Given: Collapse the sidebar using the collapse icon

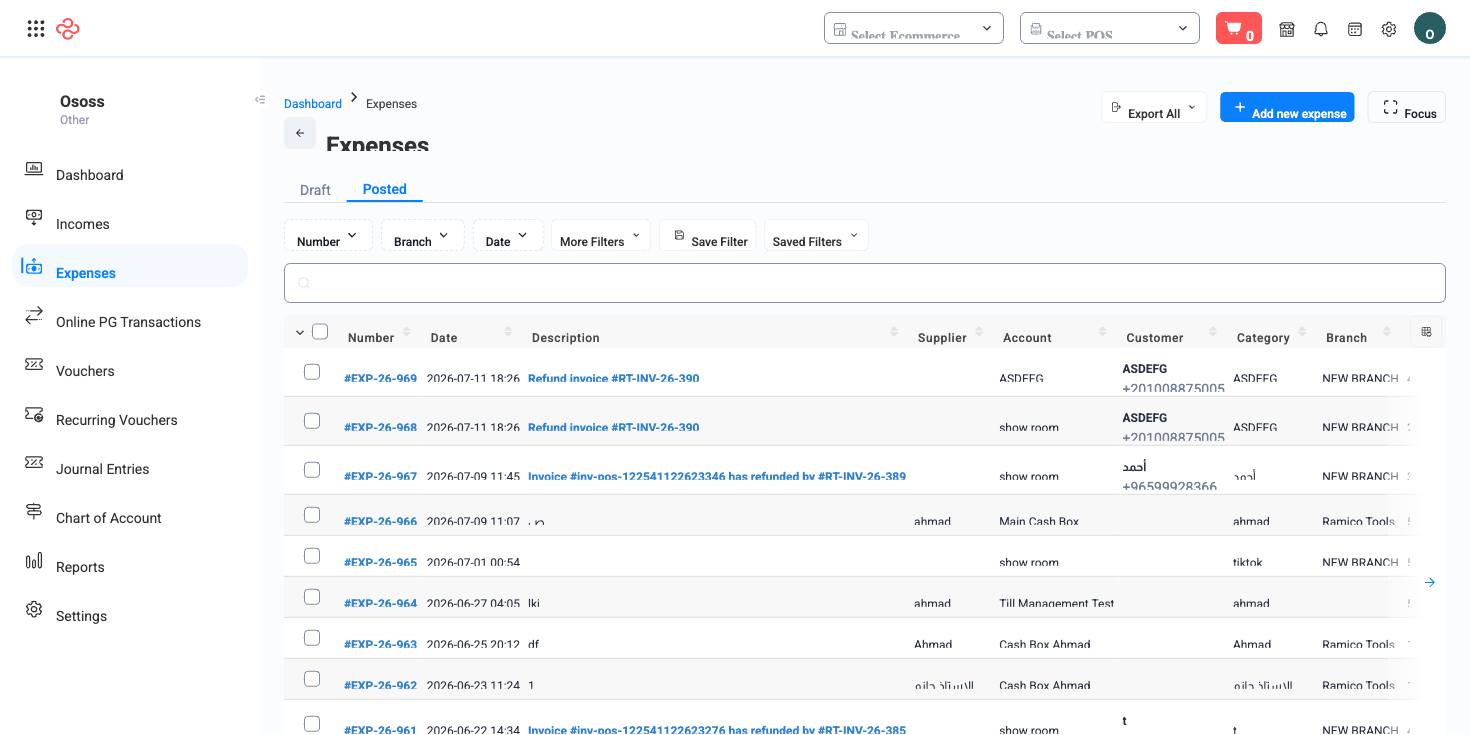Looking at the screenshot, I should (260, 99).
